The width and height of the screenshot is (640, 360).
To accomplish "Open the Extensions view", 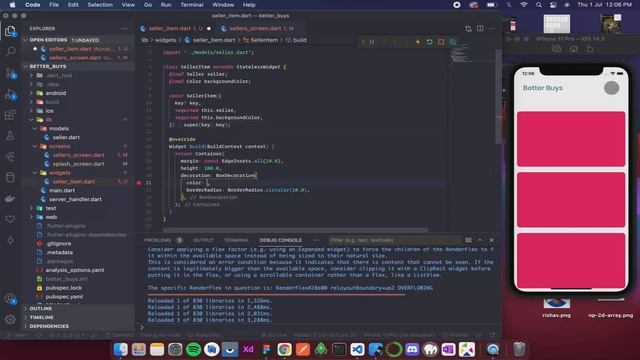I will pos(10,115).
